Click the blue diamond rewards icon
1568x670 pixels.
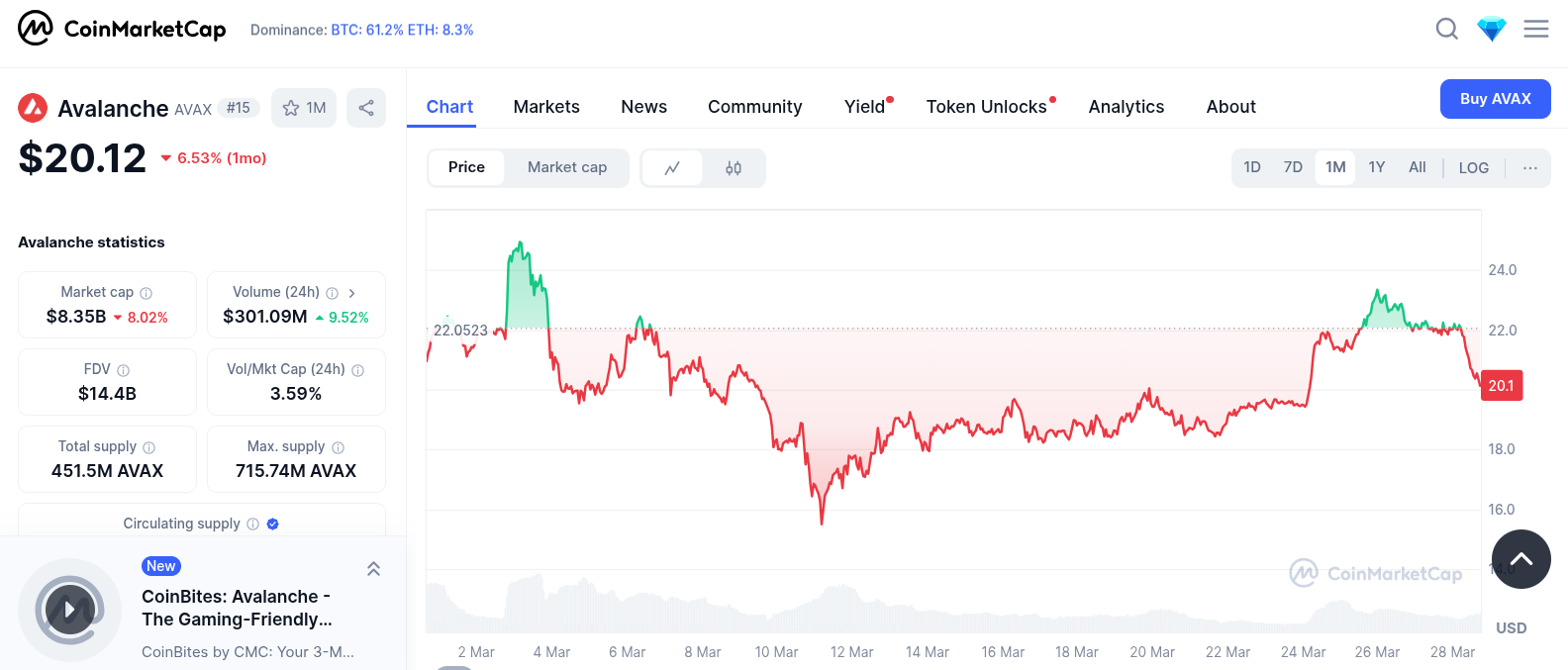point(1492,29)
